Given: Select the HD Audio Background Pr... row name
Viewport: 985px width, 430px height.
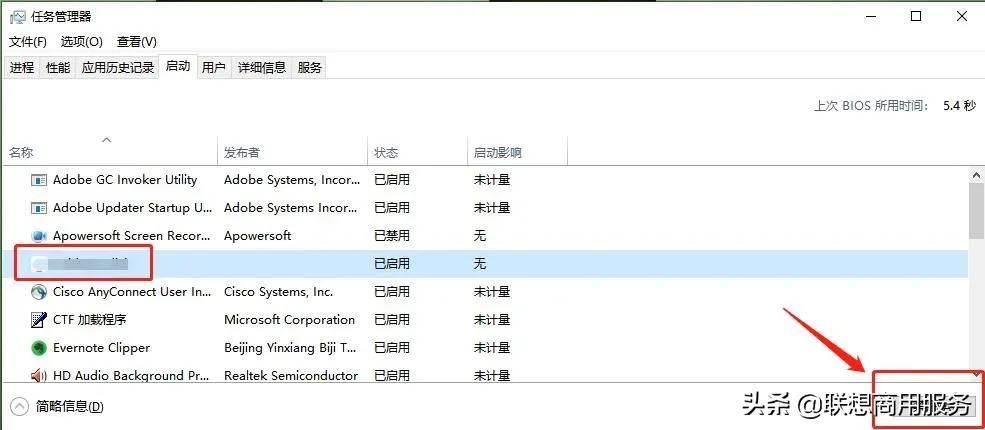Looking at the screenshot, I should coord(133,375).
